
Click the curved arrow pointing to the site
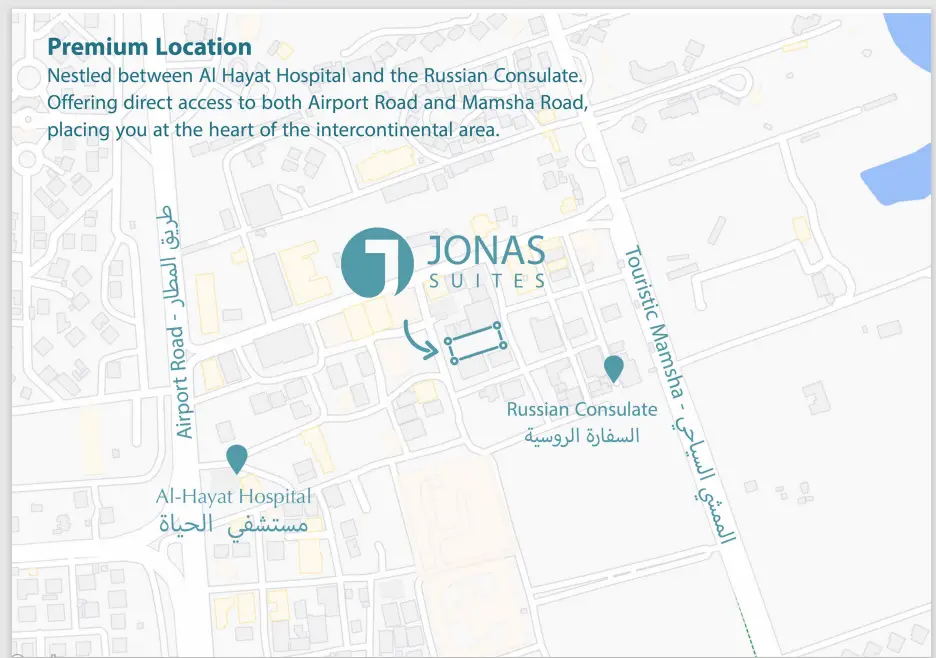(420, 340)
